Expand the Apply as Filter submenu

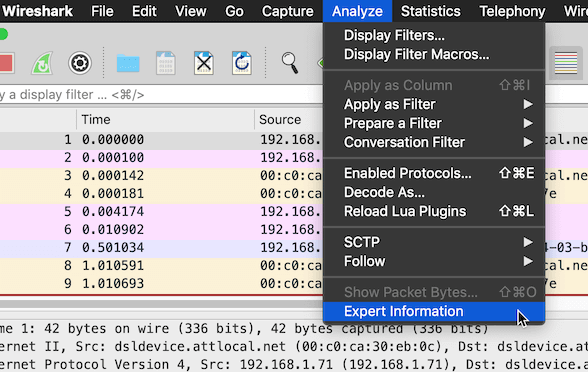[434, 104]
